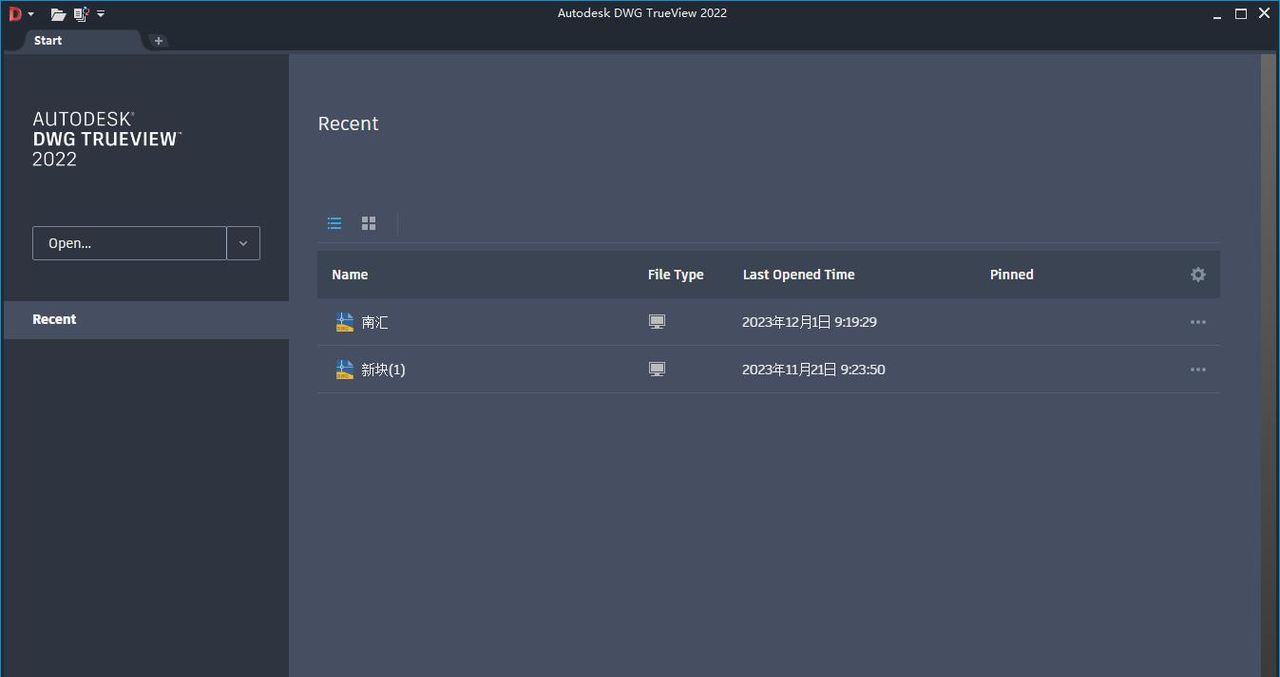Expand the Open button dropdown arrow
Screen dimensions: 1280x677
coord(243,243)
